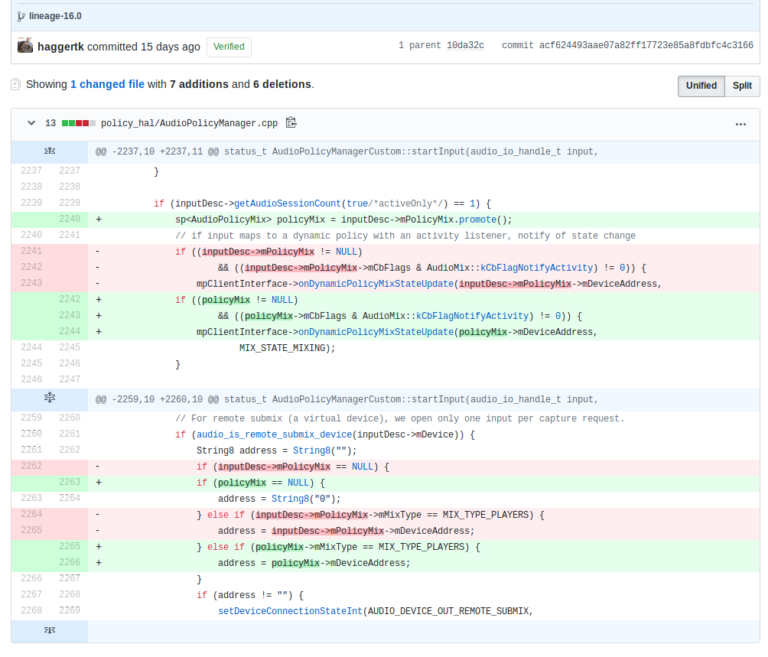Open parent commit 10da32c
Screen dimensions: 768x657
464,46
